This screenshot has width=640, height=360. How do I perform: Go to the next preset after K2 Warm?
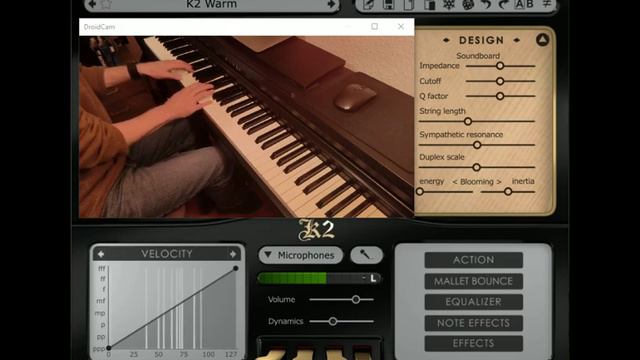(331, 4)
